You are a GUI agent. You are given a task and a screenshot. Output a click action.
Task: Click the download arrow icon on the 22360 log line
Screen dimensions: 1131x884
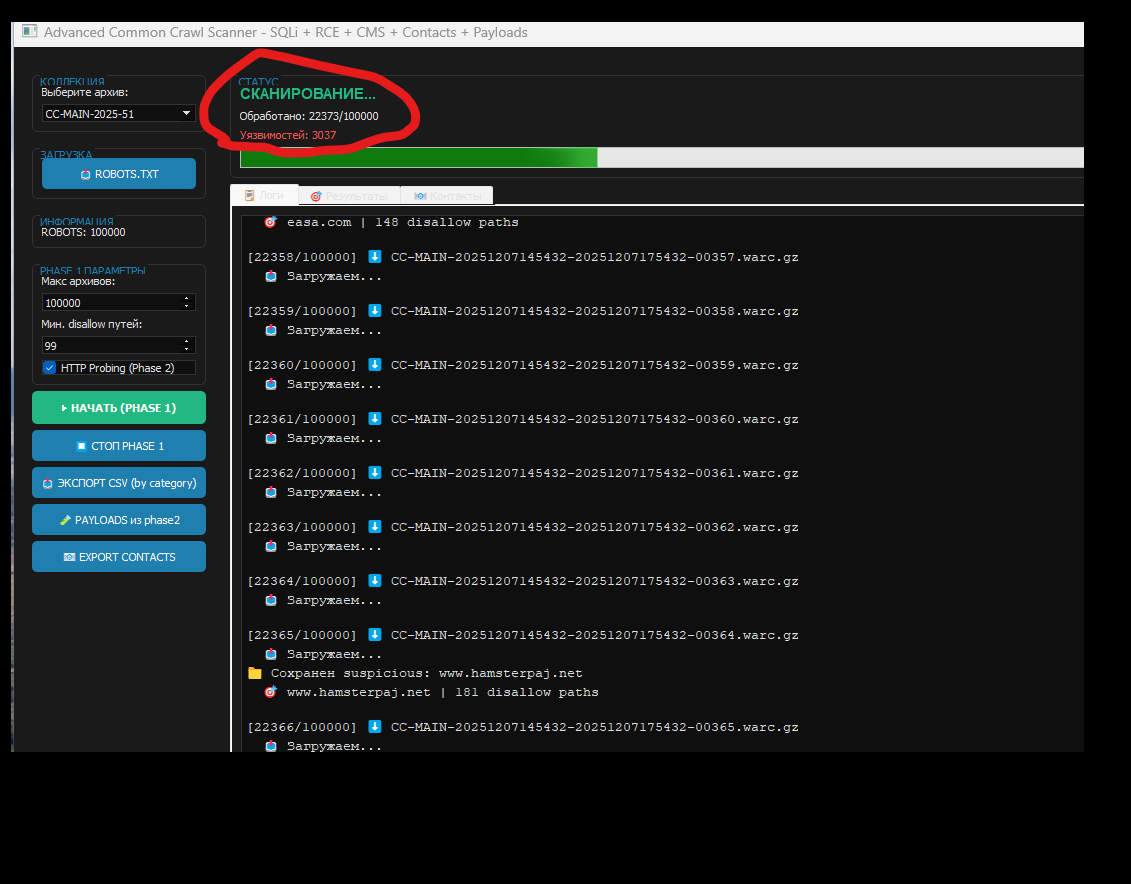pyautogui.click(x=374, y=364)
